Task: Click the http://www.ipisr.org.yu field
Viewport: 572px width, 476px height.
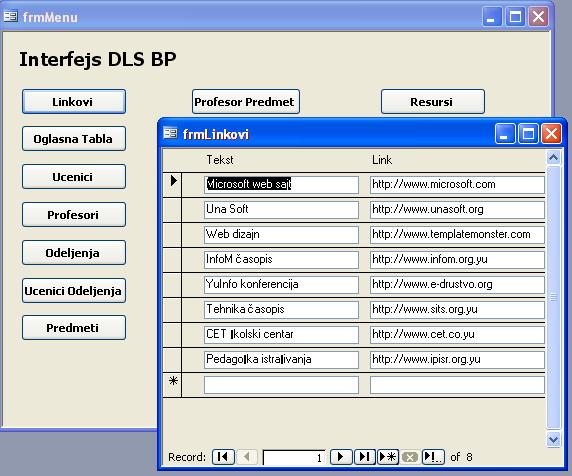Action: point(457,360)
